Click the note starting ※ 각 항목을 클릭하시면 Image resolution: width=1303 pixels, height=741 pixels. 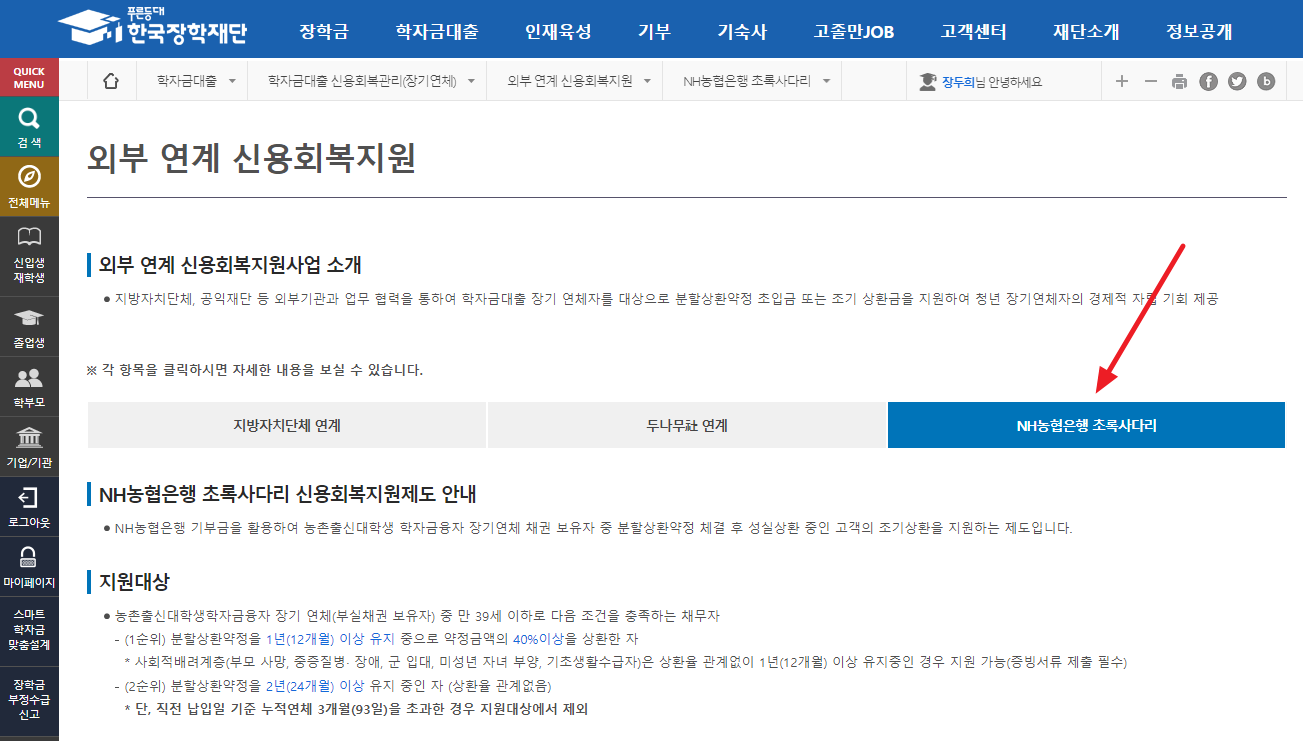click(x=255, y=370)
